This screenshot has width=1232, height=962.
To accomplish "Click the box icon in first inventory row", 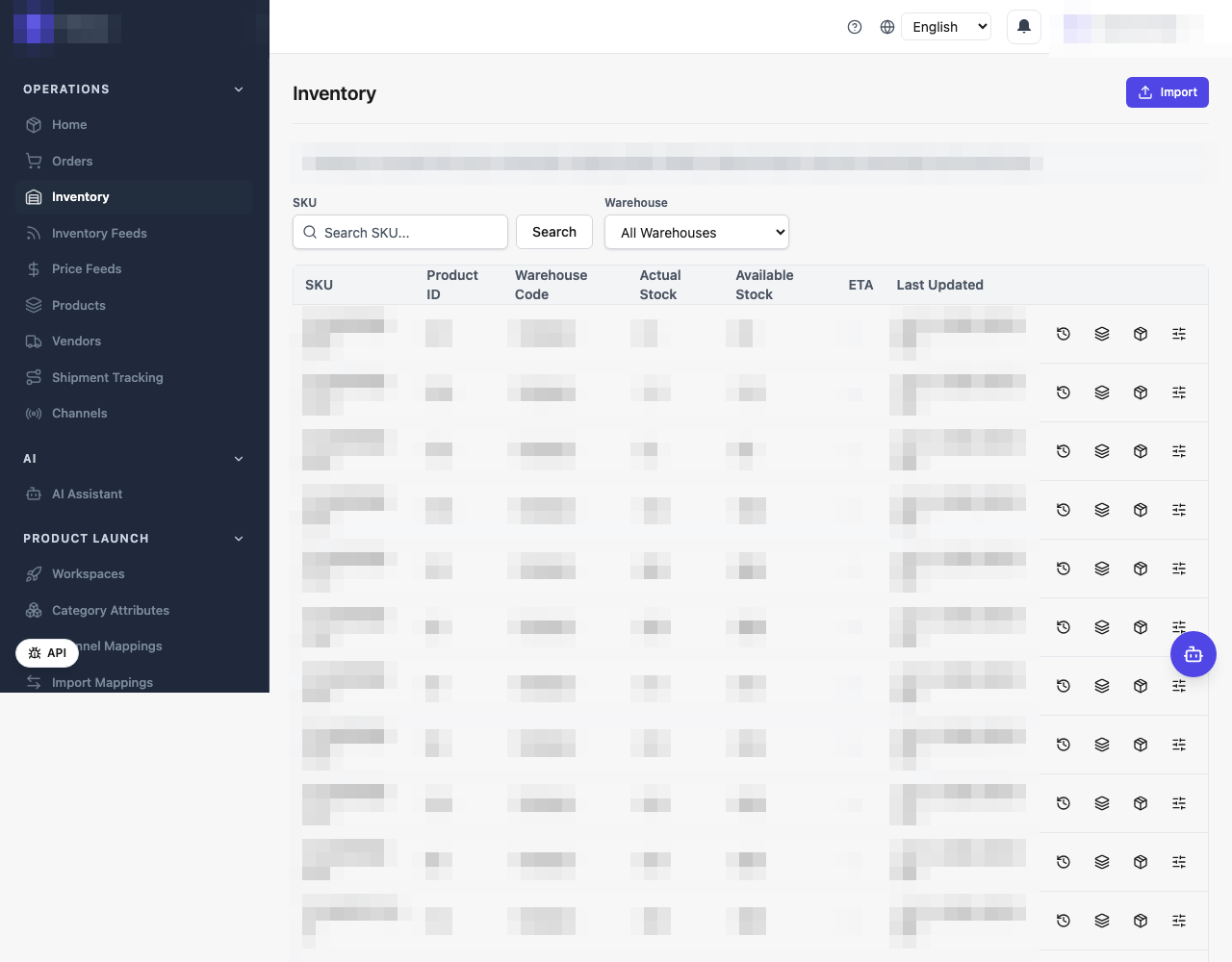I will 1141,334.
